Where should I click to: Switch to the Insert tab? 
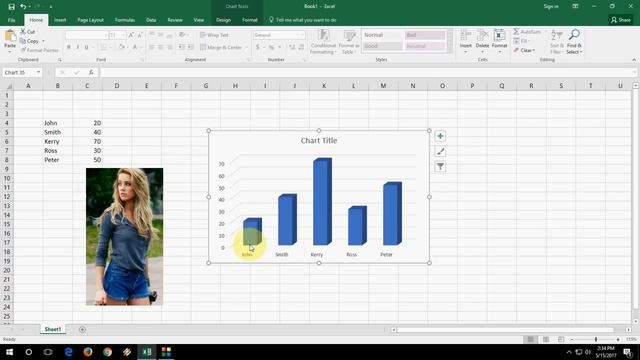pos(60,20)
